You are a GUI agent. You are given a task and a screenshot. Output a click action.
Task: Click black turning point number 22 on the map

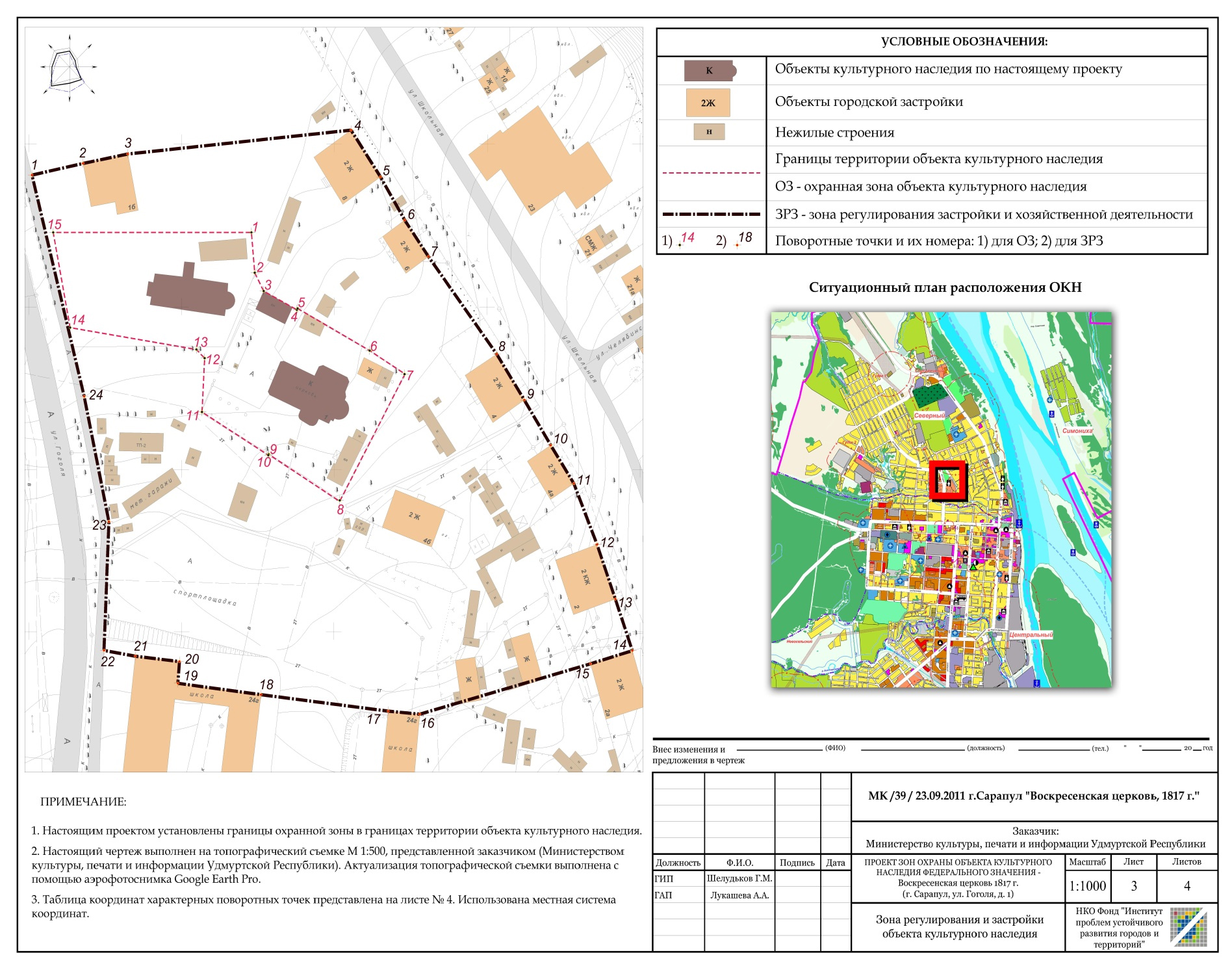pos(107,662)
